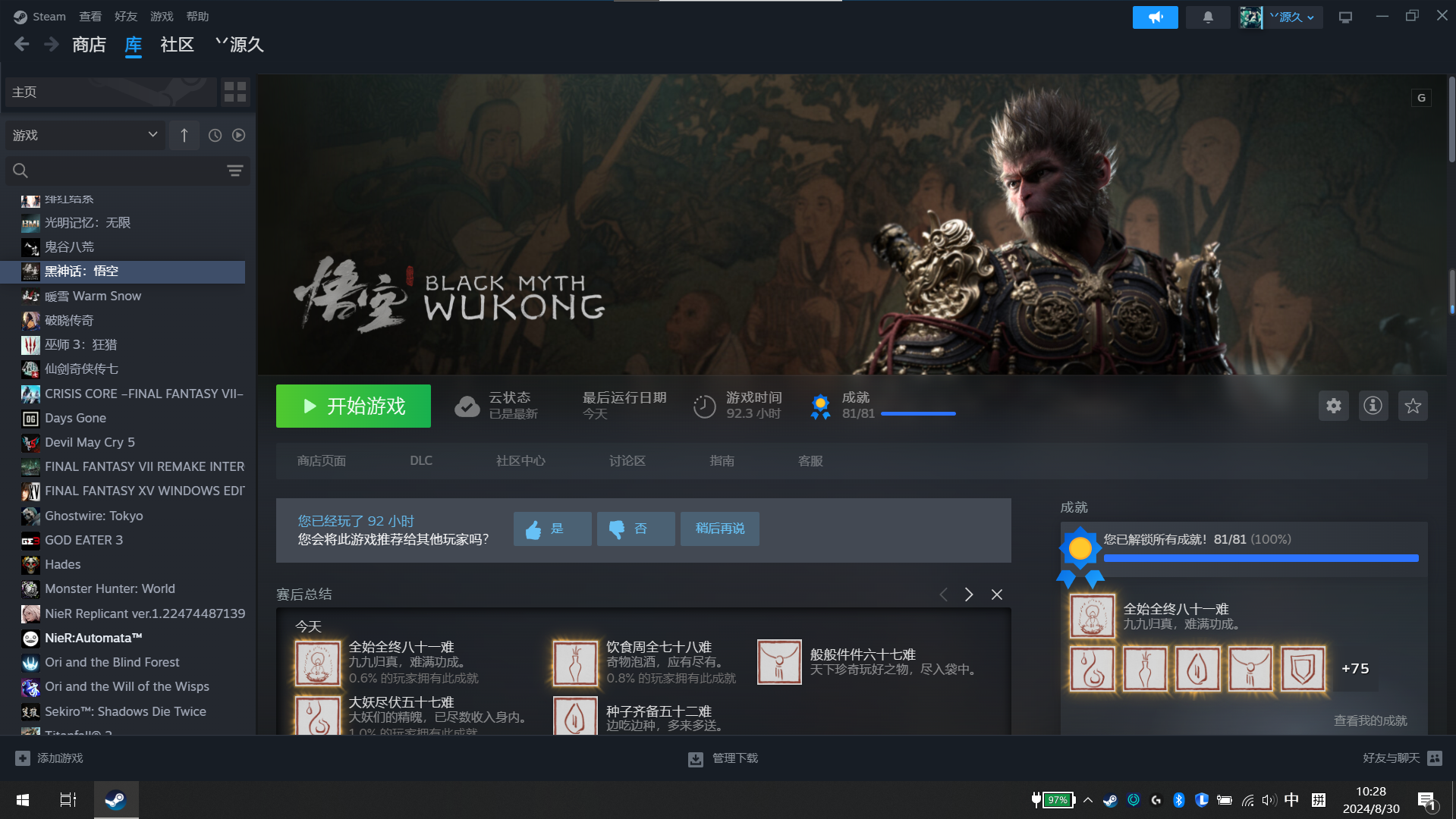
Task: Open the 游戏 collection dropdown
Action: click(84, 135)
